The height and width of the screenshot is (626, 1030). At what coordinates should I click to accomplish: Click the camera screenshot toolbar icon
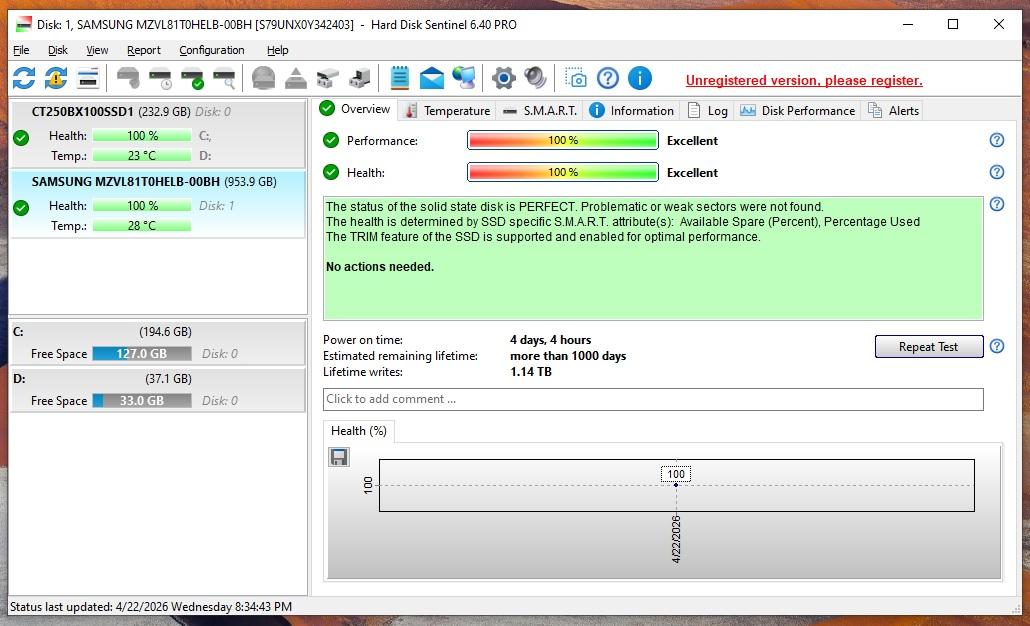(x=576, y=78)
